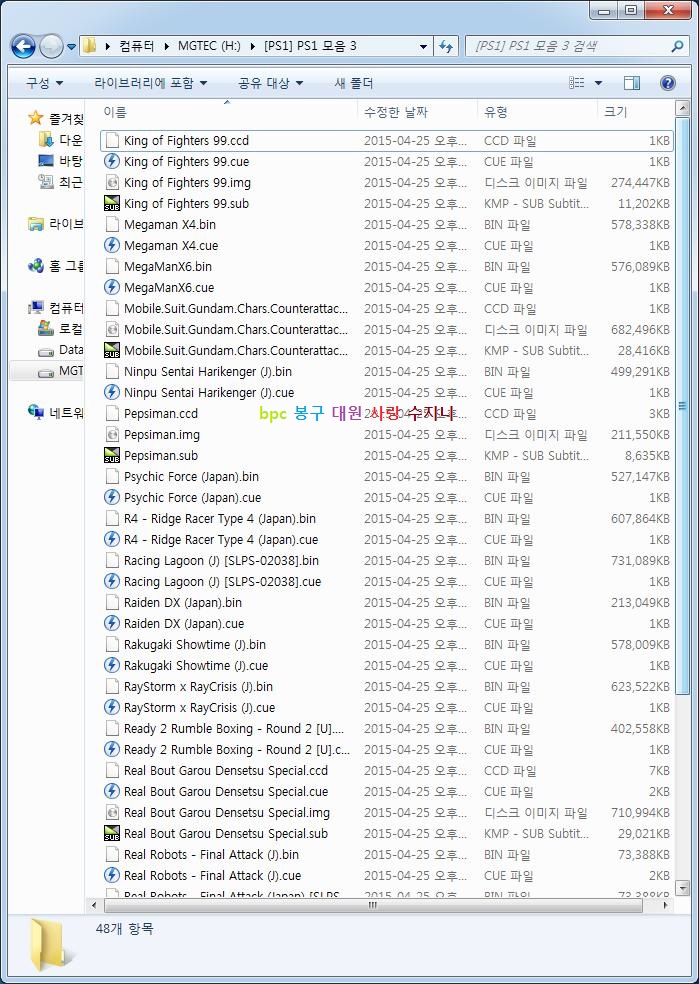Click the King of Fighters 99.img disc icon
699x984 pixels.
tap(112, 183)
